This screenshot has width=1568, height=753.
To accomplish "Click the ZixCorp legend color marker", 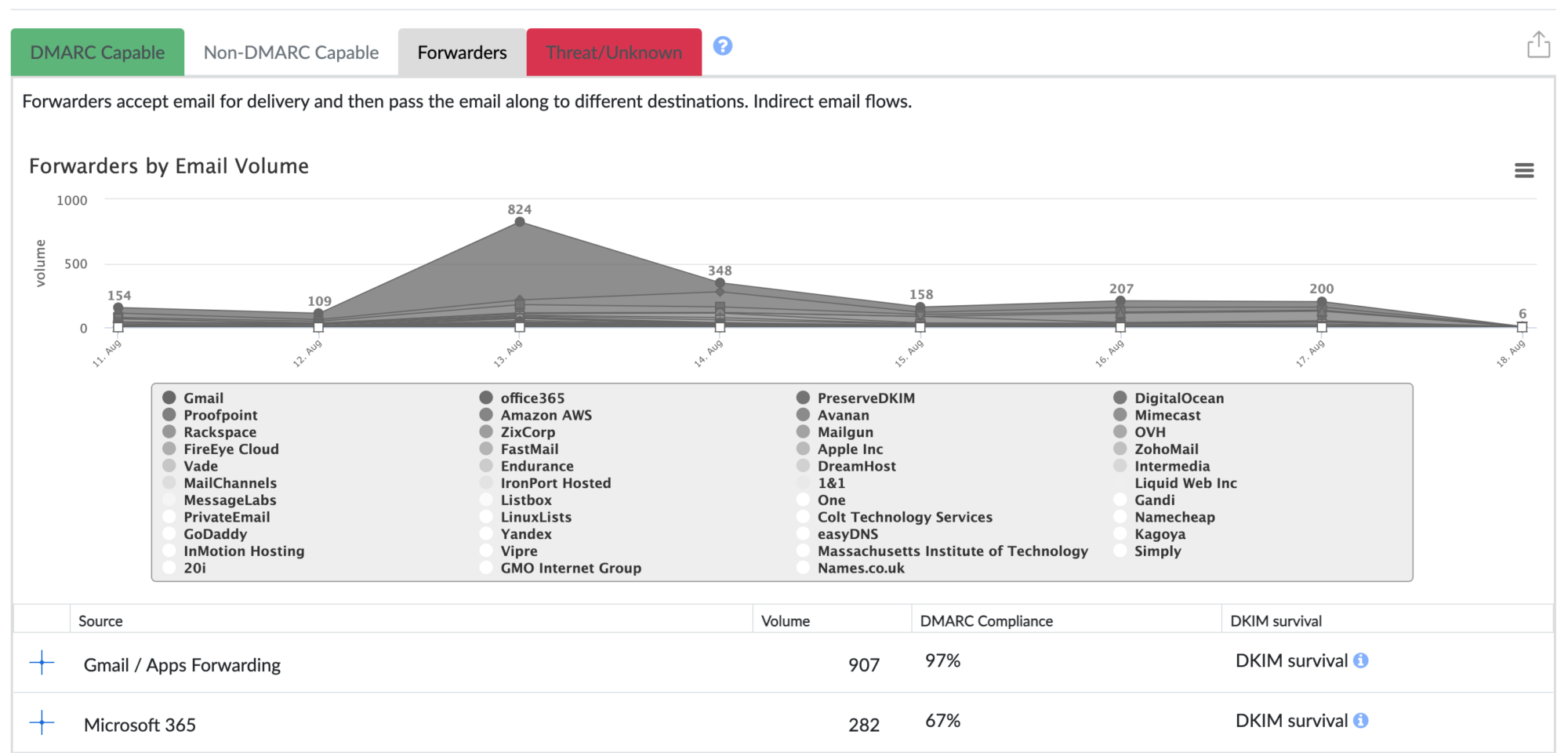I will 486,432.
